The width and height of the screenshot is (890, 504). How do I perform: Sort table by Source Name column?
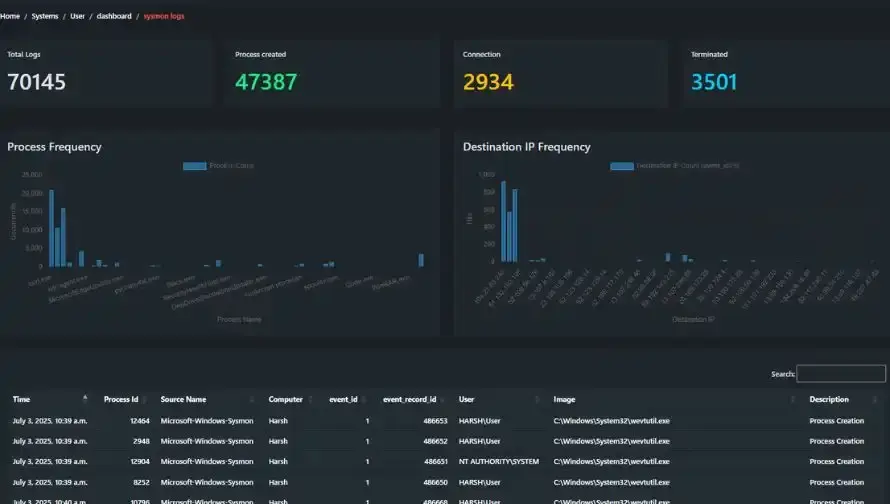[x=183, y=399]
